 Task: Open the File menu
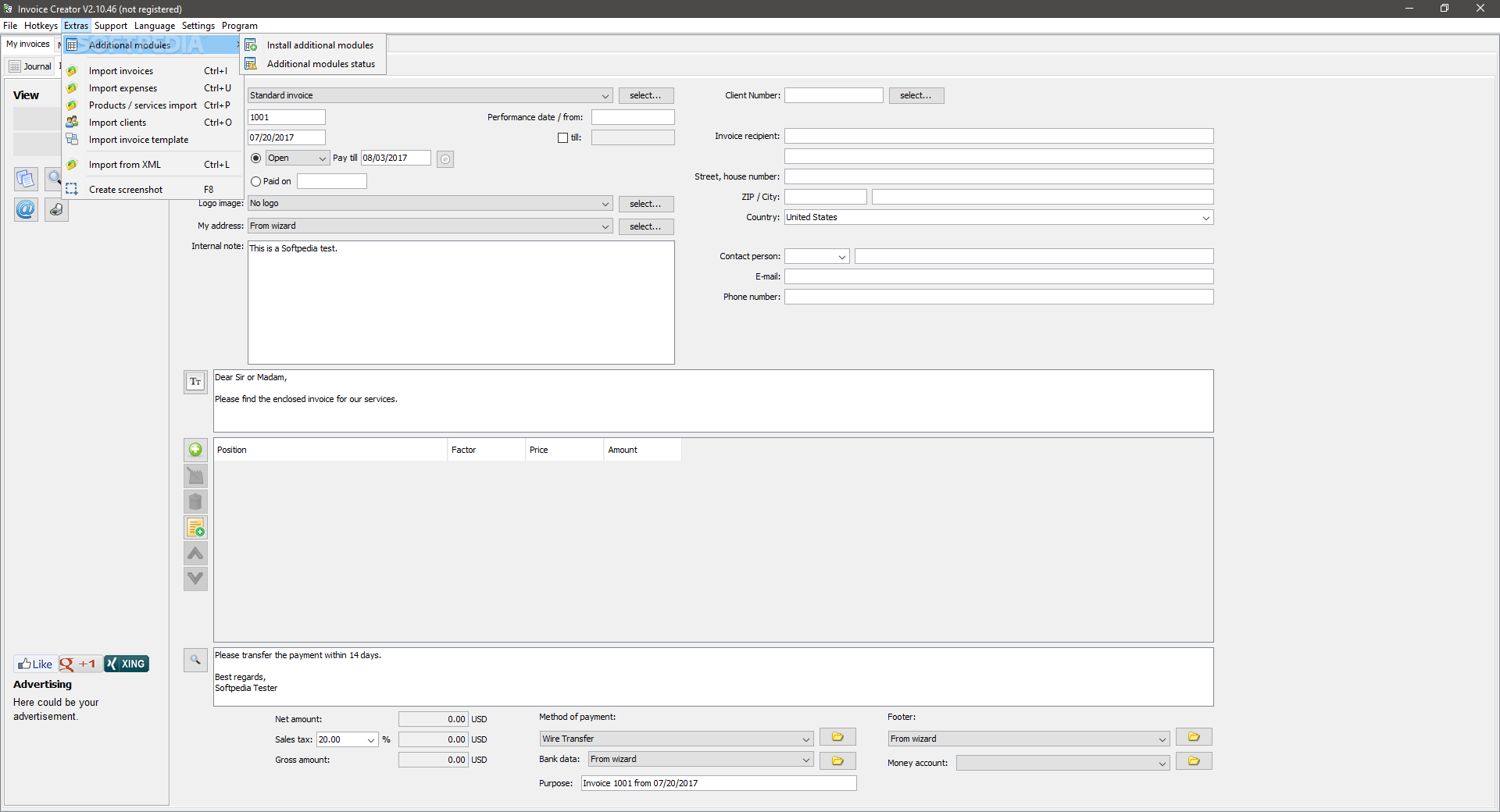[x=10, y=26]
